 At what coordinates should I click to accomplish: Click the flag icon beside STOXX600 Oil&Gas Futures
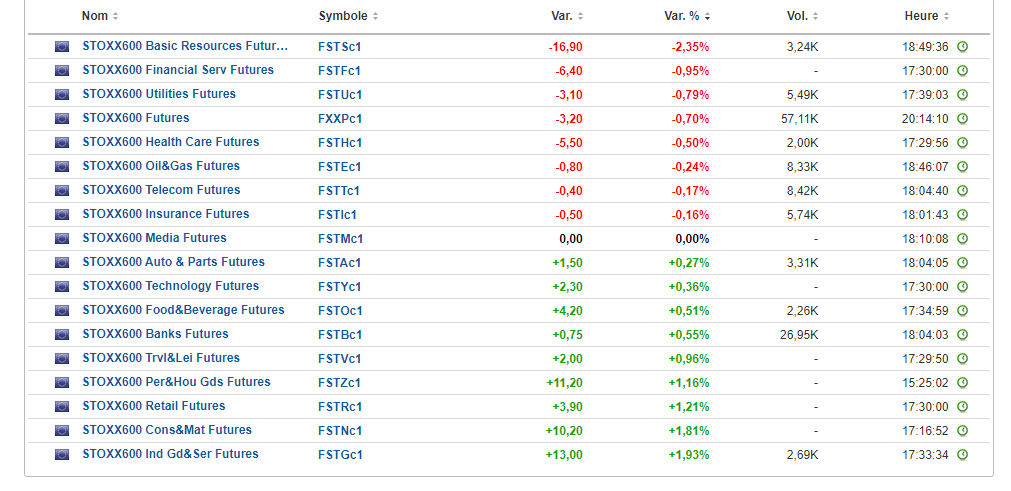[62, 167]
